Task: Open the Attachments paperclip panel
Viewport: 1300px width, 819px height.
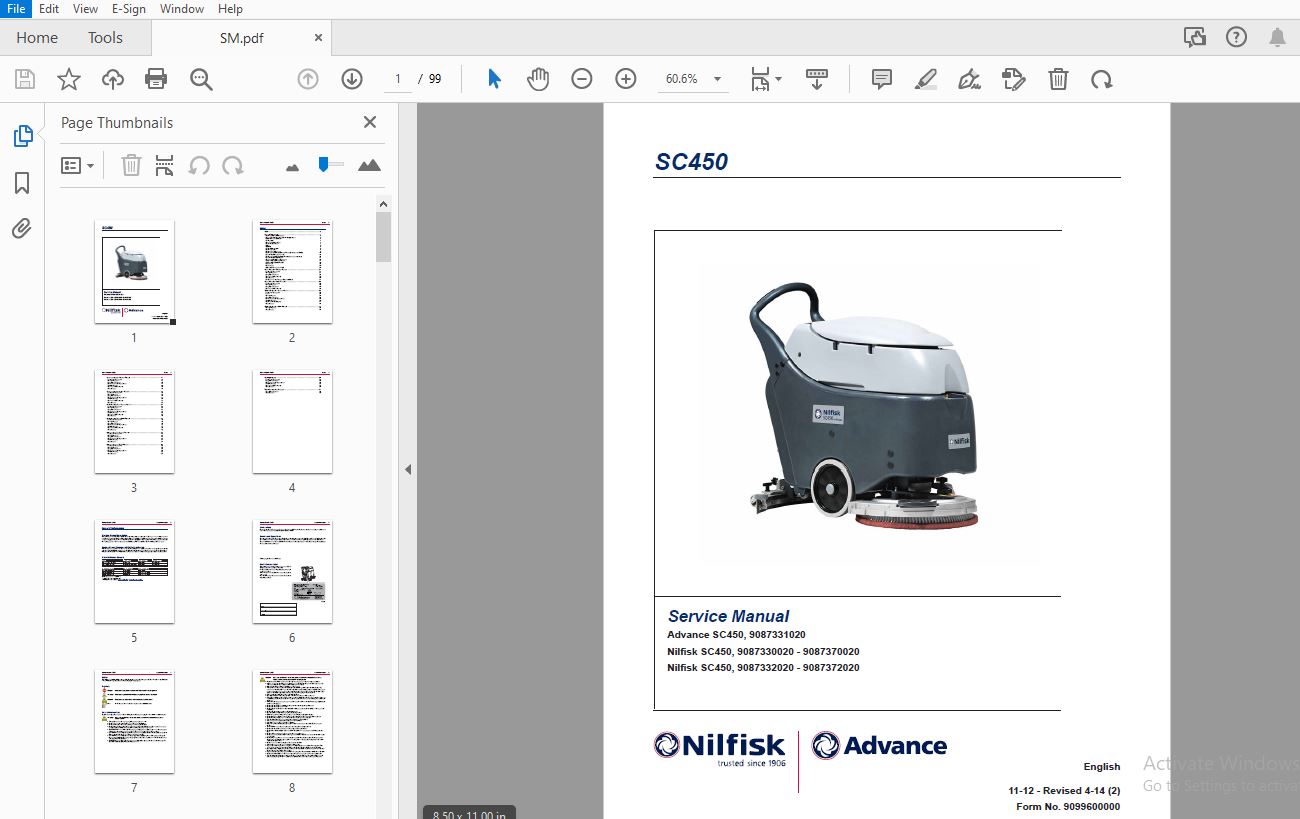Action: point(22,229)
